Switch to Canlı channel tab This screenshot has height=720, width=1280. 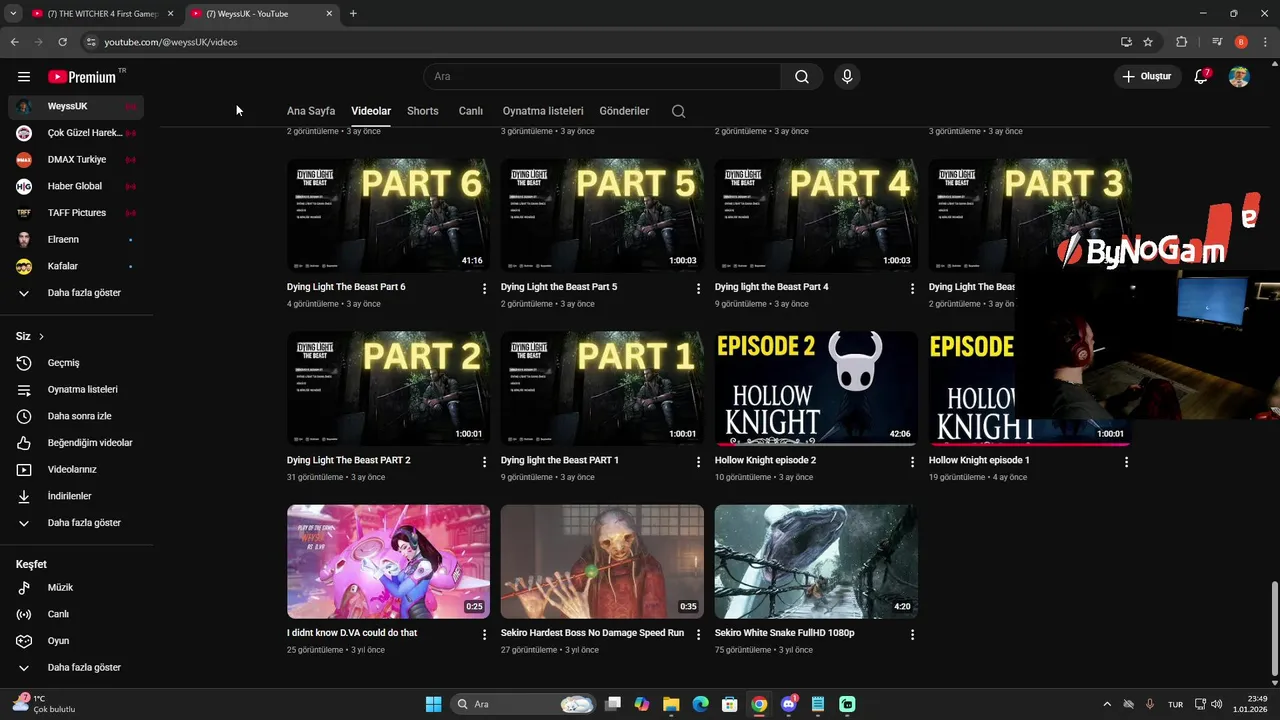471,111
